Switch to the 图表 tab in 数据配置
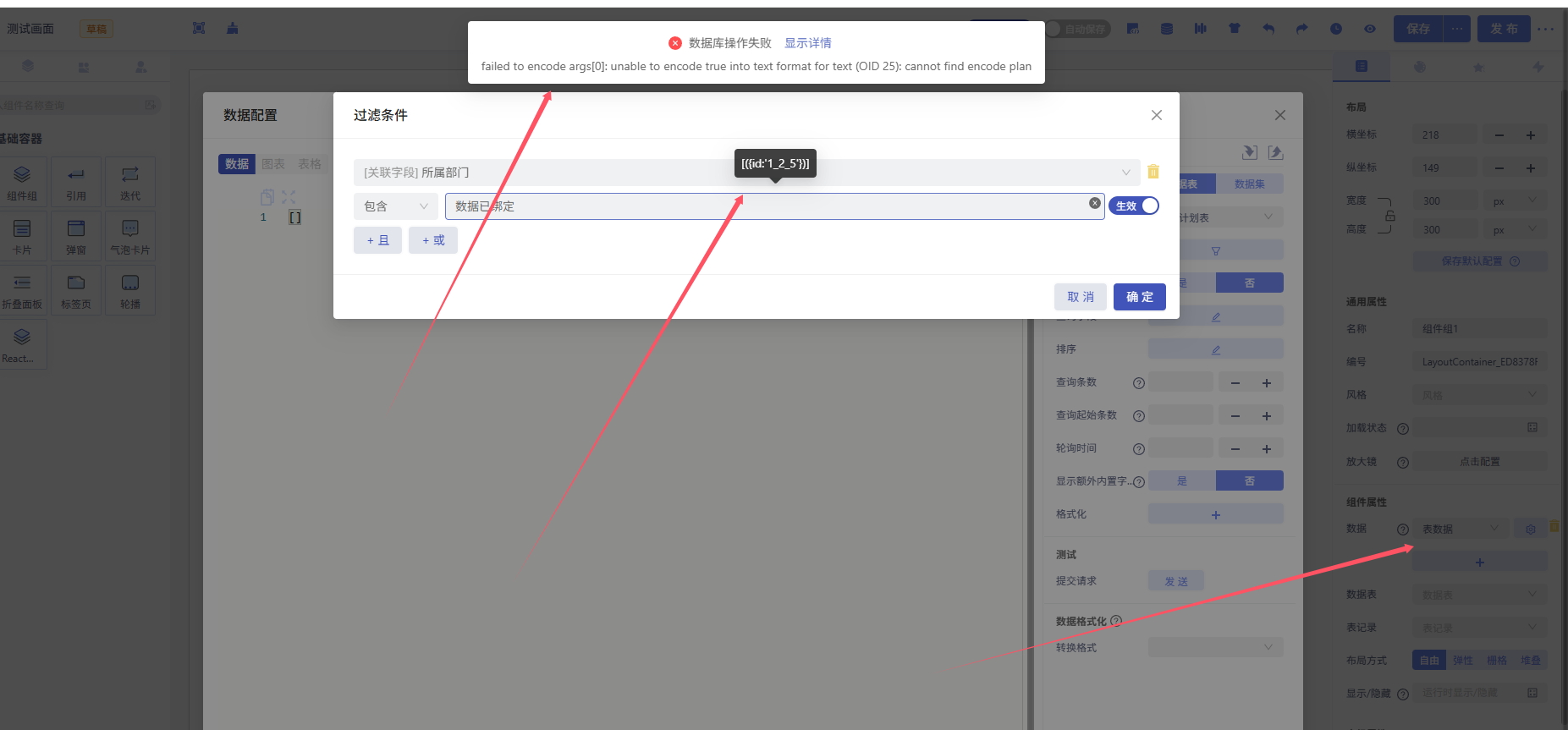 pyautogui.click(x=273, y=164)
